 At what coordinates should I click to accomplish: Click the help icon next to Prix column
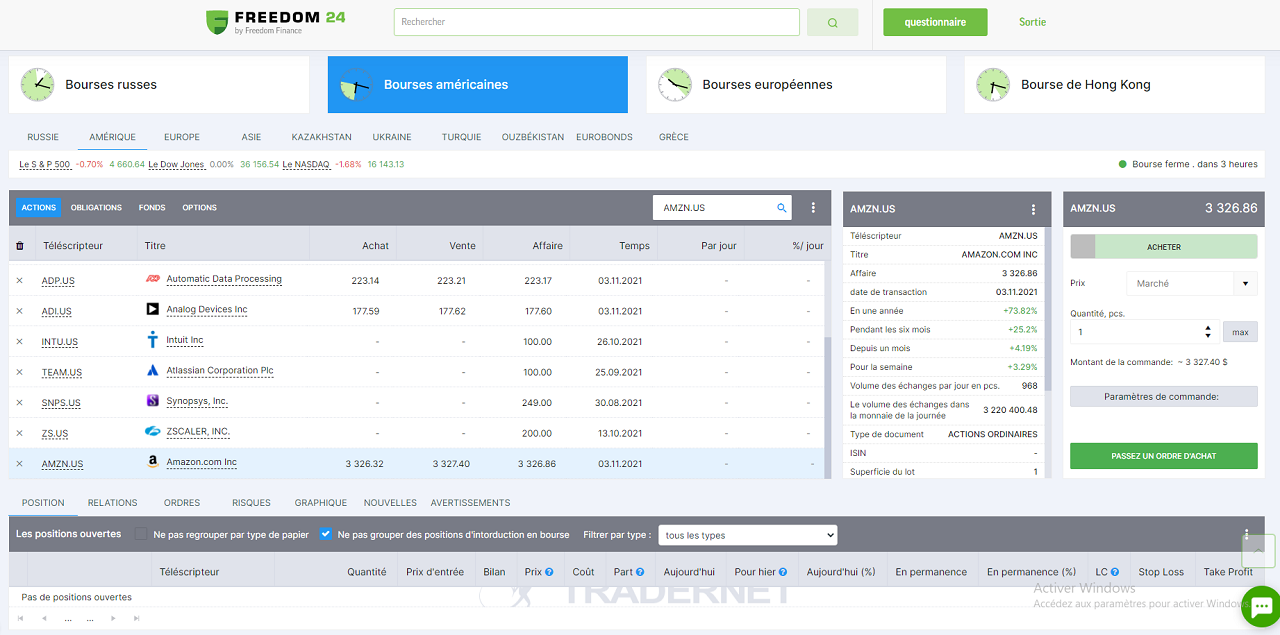pyautogui.click(x=549, y=572)
